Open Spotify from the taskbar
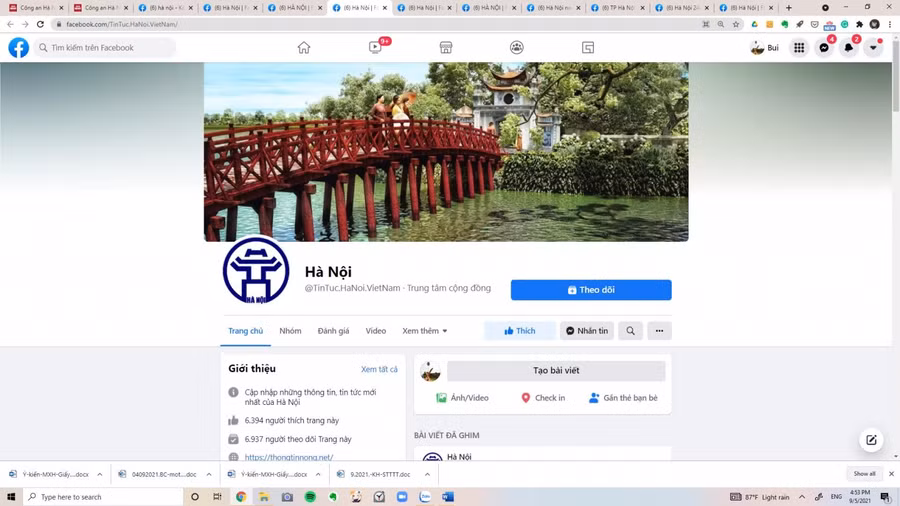 tap(310, 497)
